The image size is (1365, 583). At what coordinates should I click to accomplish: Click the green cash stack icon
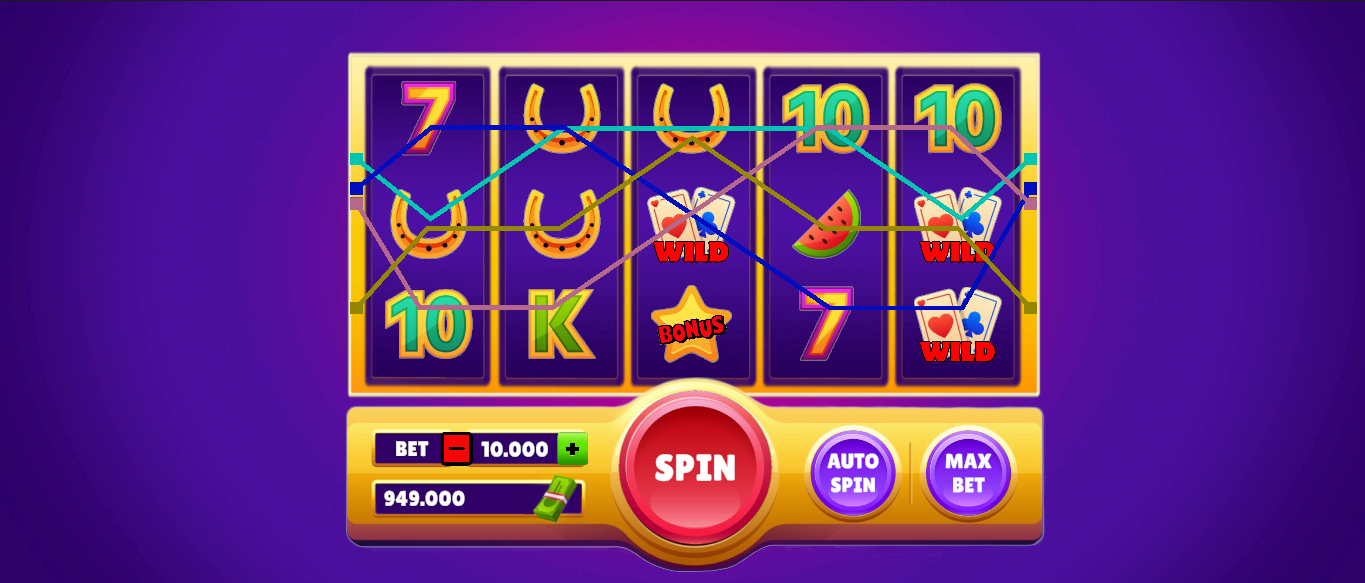coord(557,499)
